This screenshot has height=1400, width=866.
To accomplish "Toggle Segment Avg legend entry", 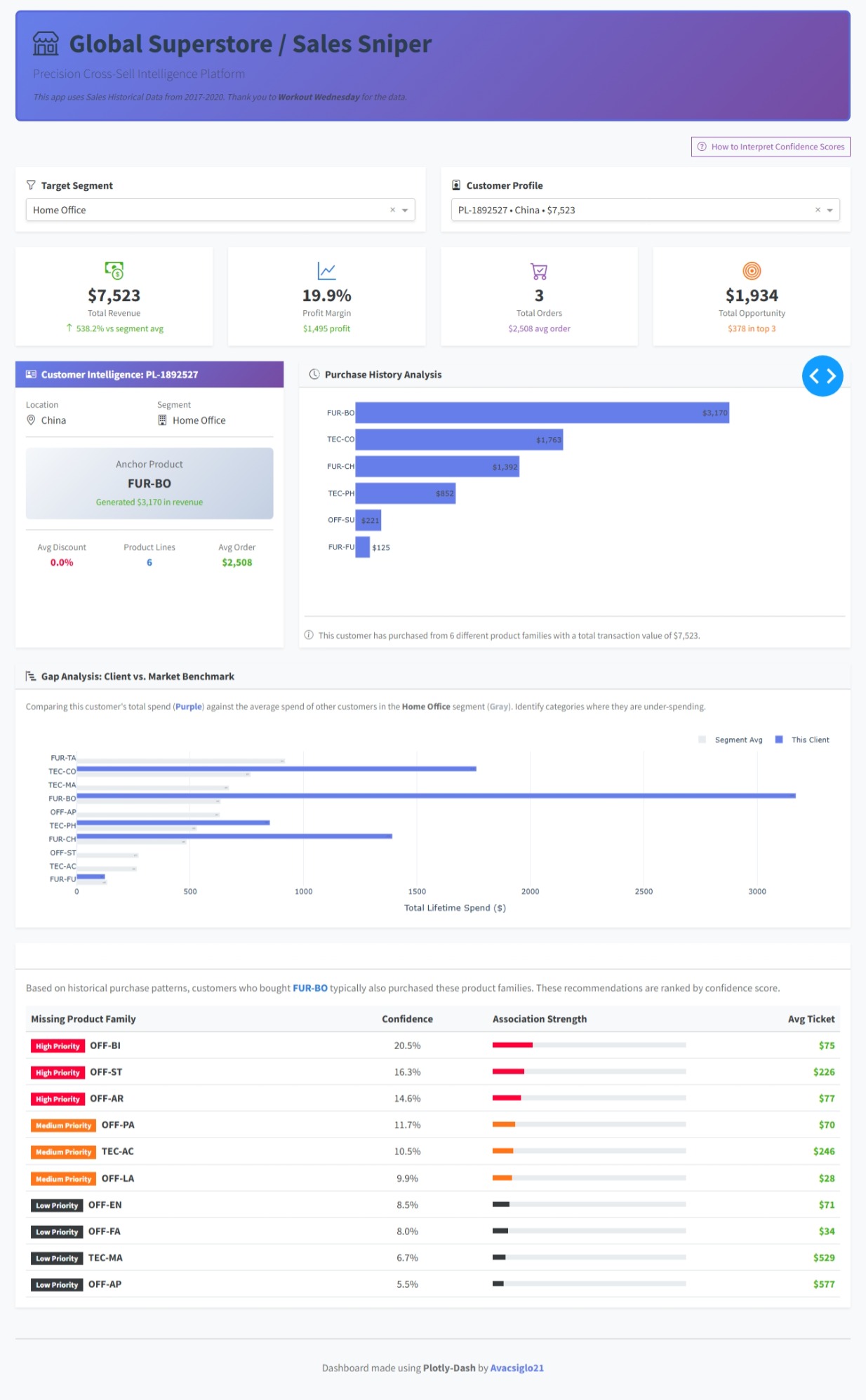I will click(x=731, y=740).
